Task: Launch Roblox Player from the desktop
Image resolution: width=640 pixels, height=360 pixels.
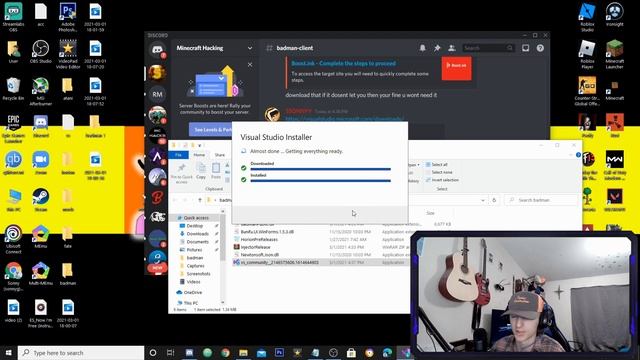Action: 587,53
